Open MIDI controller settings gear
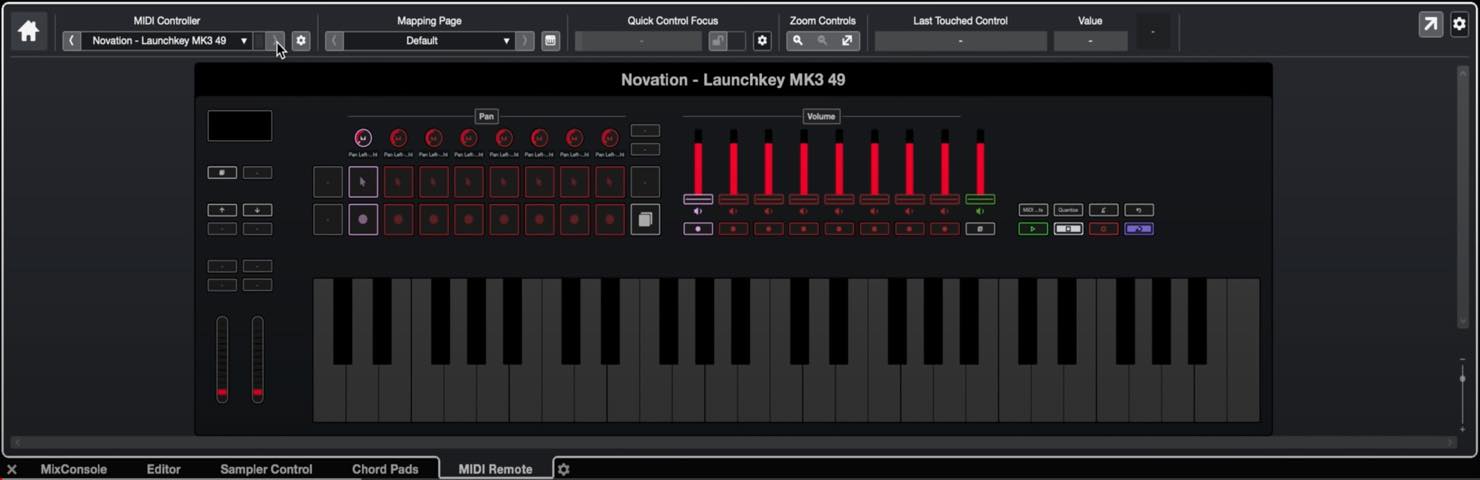 click(x=300, y=41)
